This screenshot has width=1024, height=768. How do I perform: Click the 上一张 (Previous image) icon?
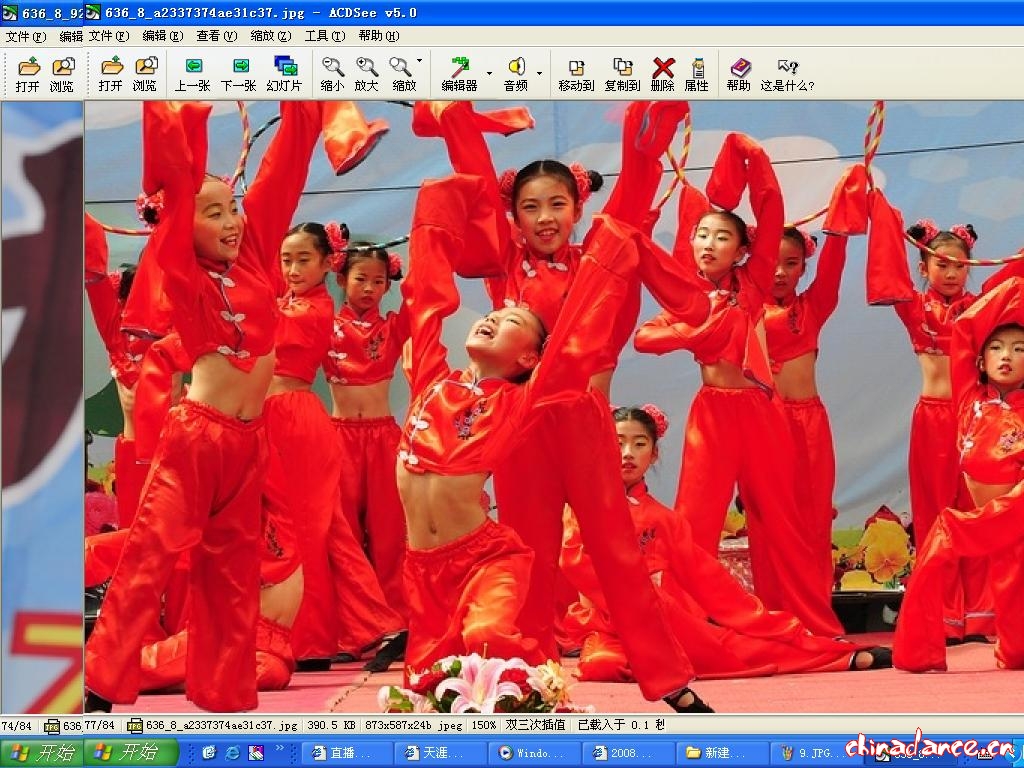[x=192, y=73]
